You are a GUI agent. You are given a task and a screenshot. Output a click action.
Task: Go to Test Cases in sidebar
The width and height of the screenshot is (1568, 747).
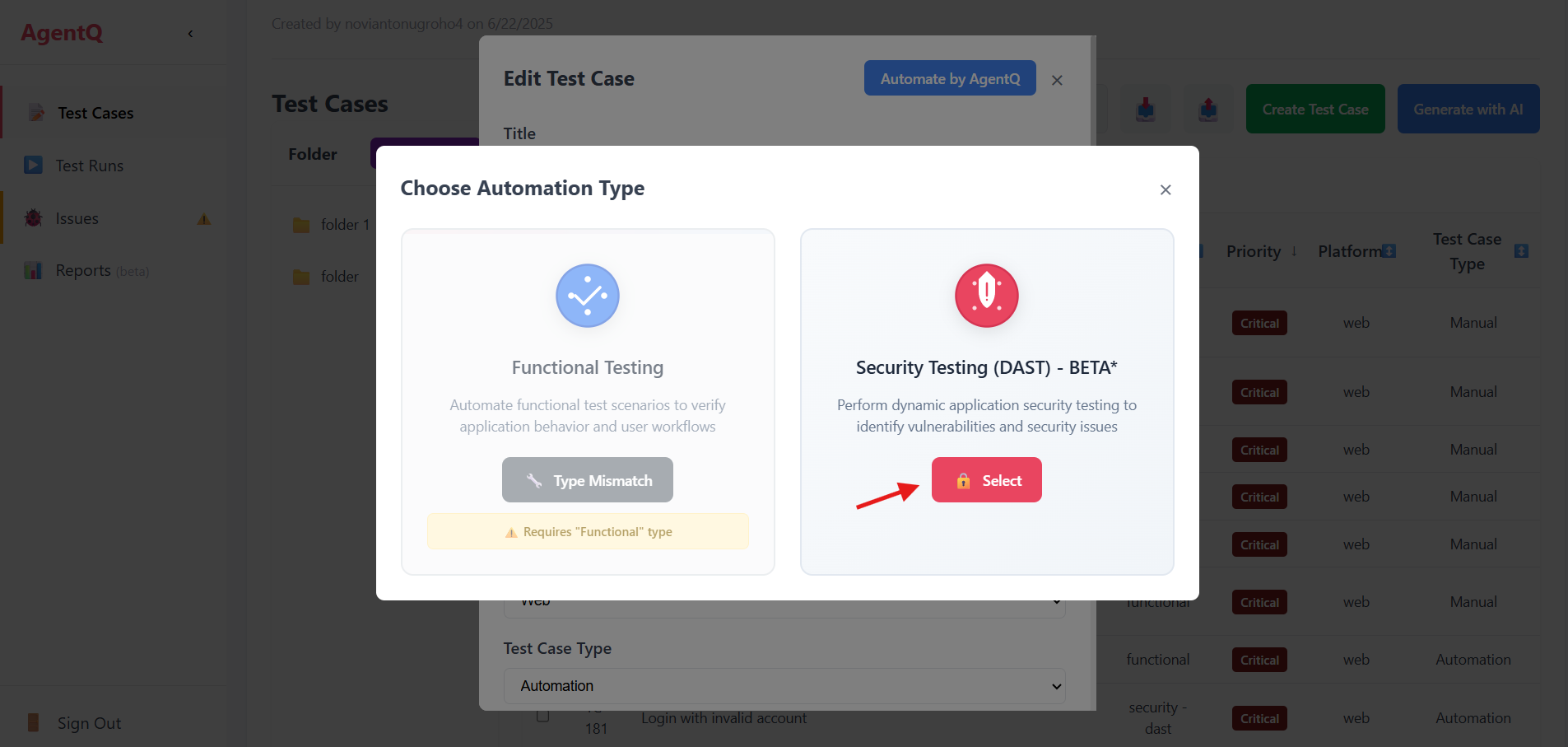[x=95, y=113]
